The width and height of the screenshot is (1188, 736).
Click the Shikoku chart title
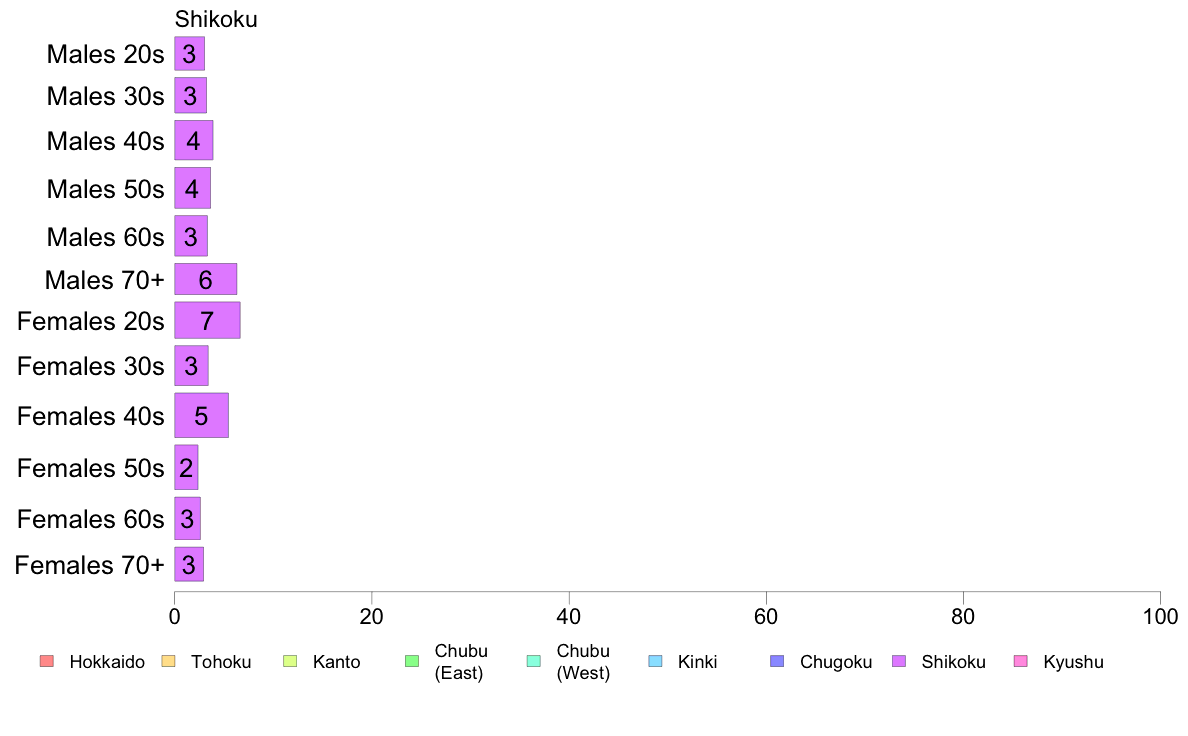216,19
